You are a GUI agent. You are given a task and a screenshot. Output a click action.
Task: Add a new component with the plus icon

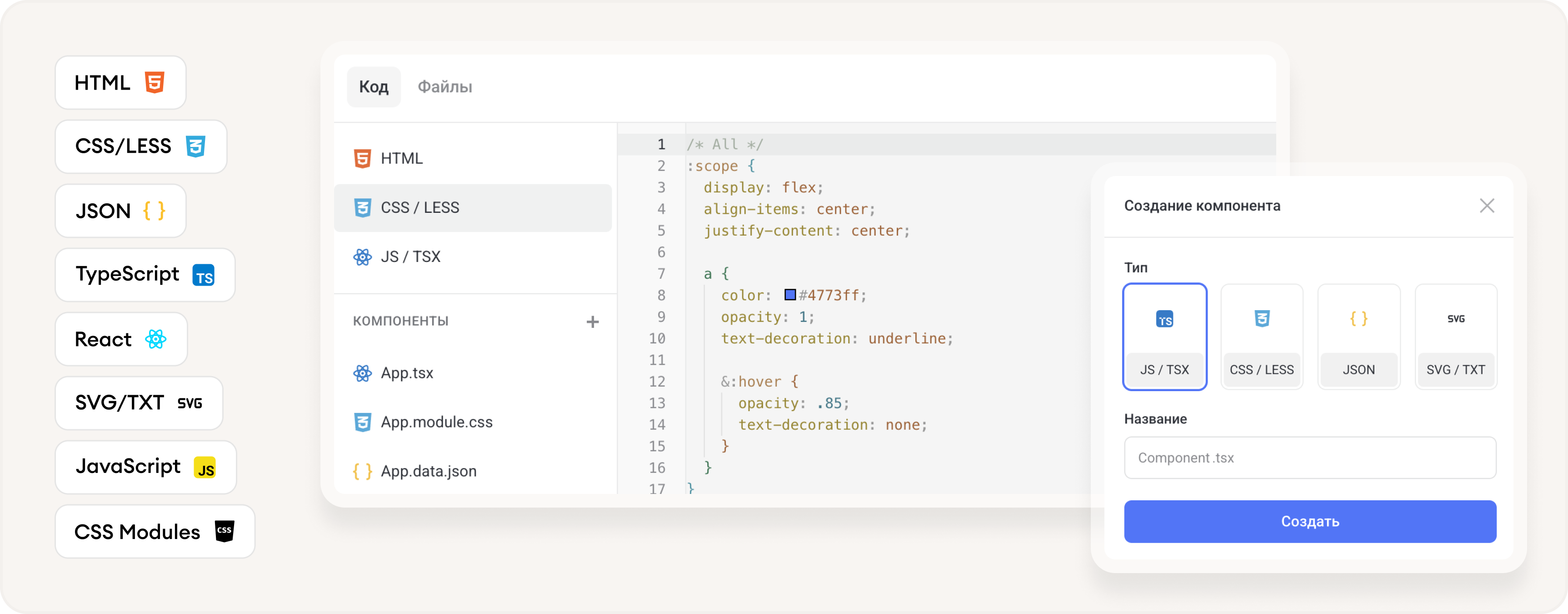(593, 322)
